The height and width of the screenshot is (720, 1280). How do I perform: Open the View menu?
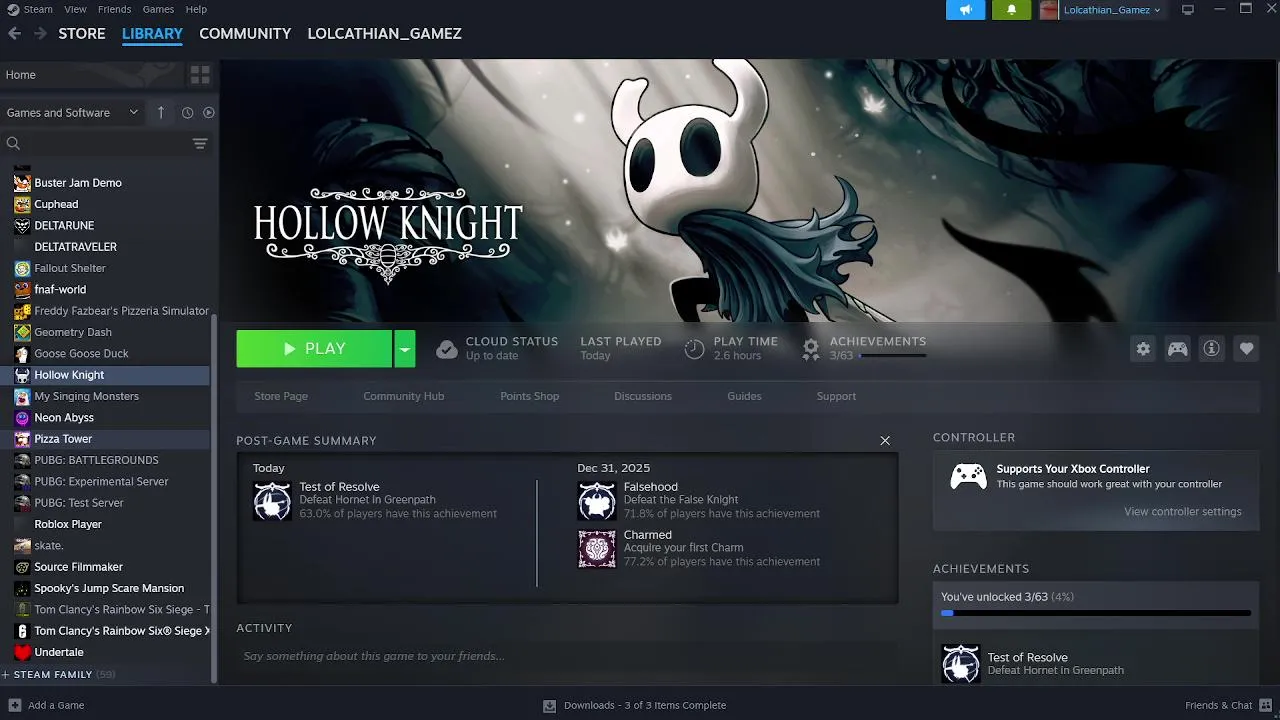(x=75, y=9)
